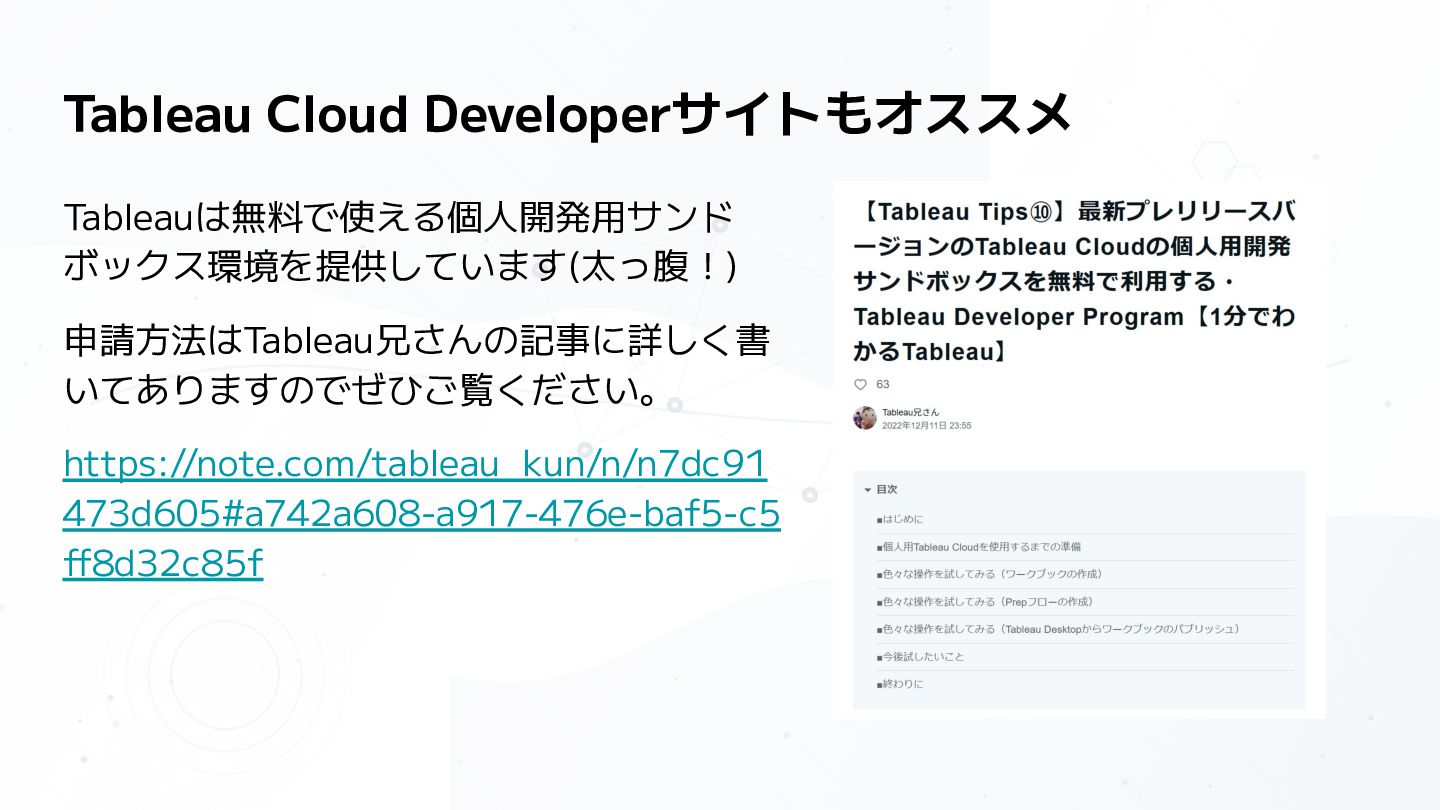Click the 2022年12月11日 23:55 date stamp
Viewport: 1440px width, 810px height.
926,426
